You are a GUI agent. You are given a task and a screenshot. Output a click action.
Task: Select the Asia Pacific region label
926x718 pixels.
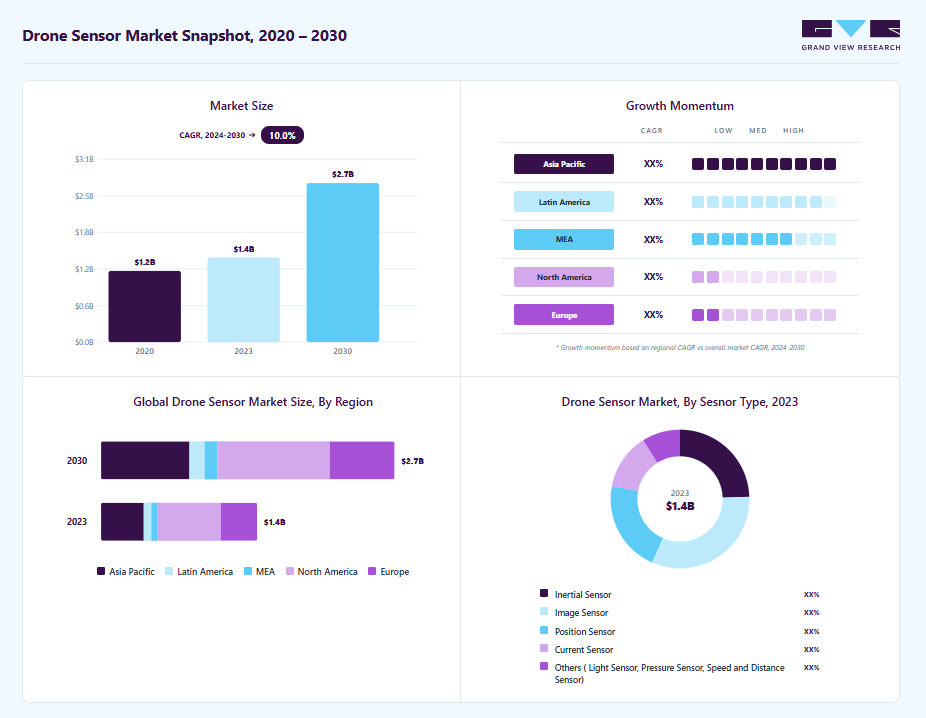[563, 164]
